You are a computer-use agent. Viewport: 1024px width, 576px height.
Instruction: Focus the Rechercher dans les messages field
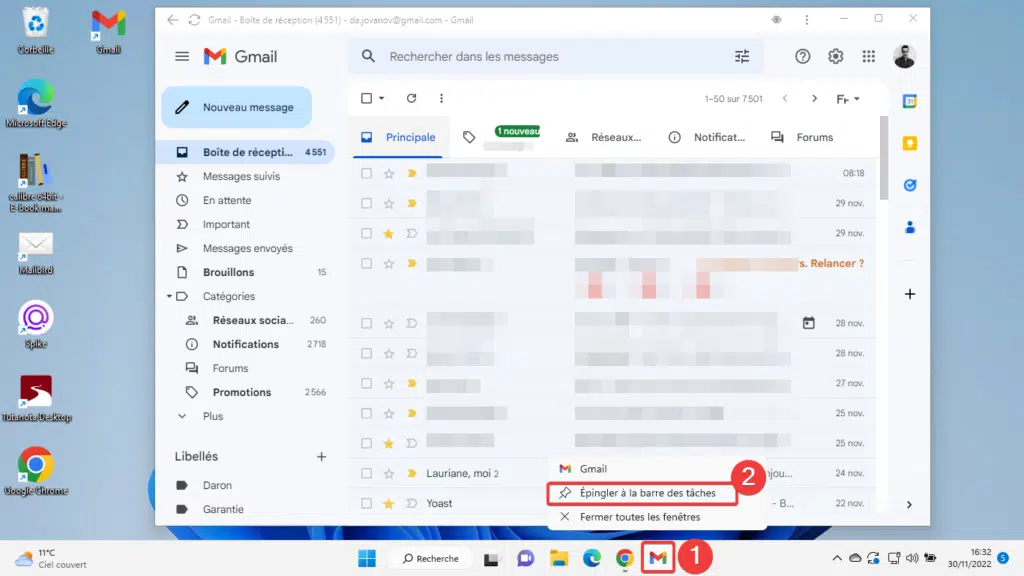point(555,57)
